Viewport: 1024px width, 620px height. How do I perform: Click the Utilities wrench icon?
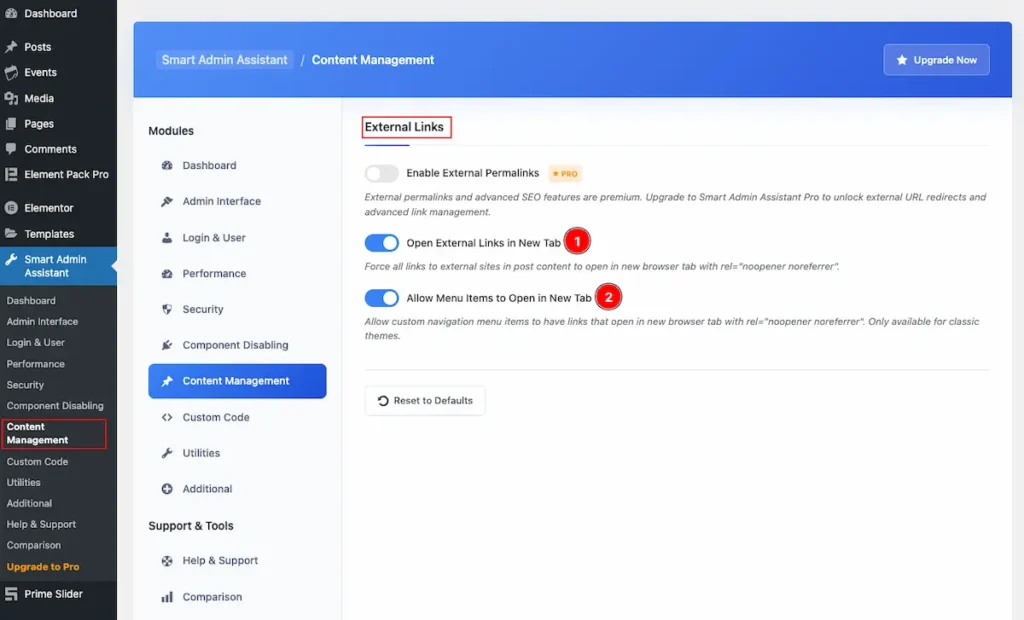pos(167,453)
